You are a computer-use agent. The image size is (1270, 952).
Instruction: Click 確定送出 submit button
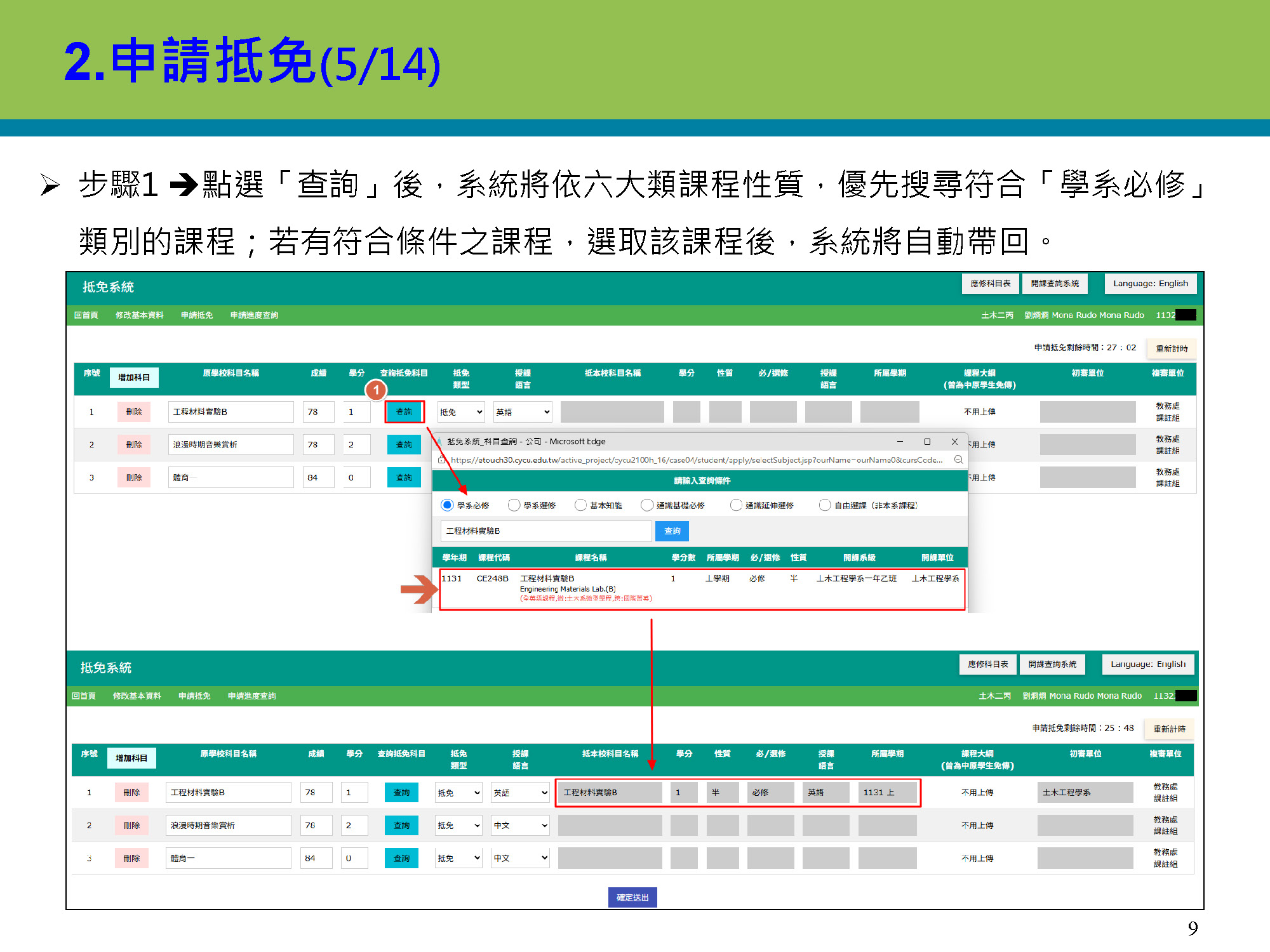pos(632,897)
